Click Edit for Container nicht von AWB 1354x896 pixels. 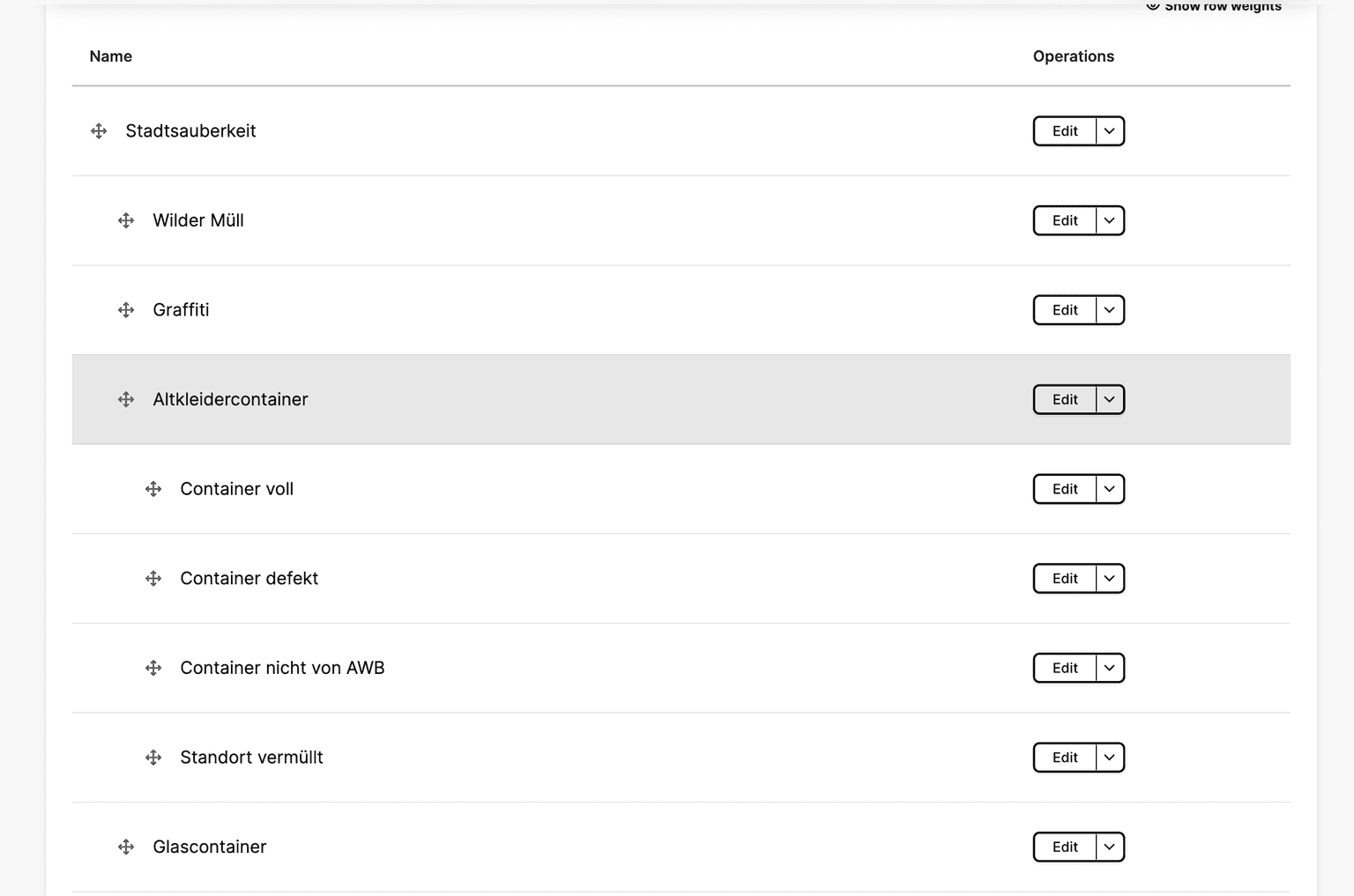point(1065,668)
